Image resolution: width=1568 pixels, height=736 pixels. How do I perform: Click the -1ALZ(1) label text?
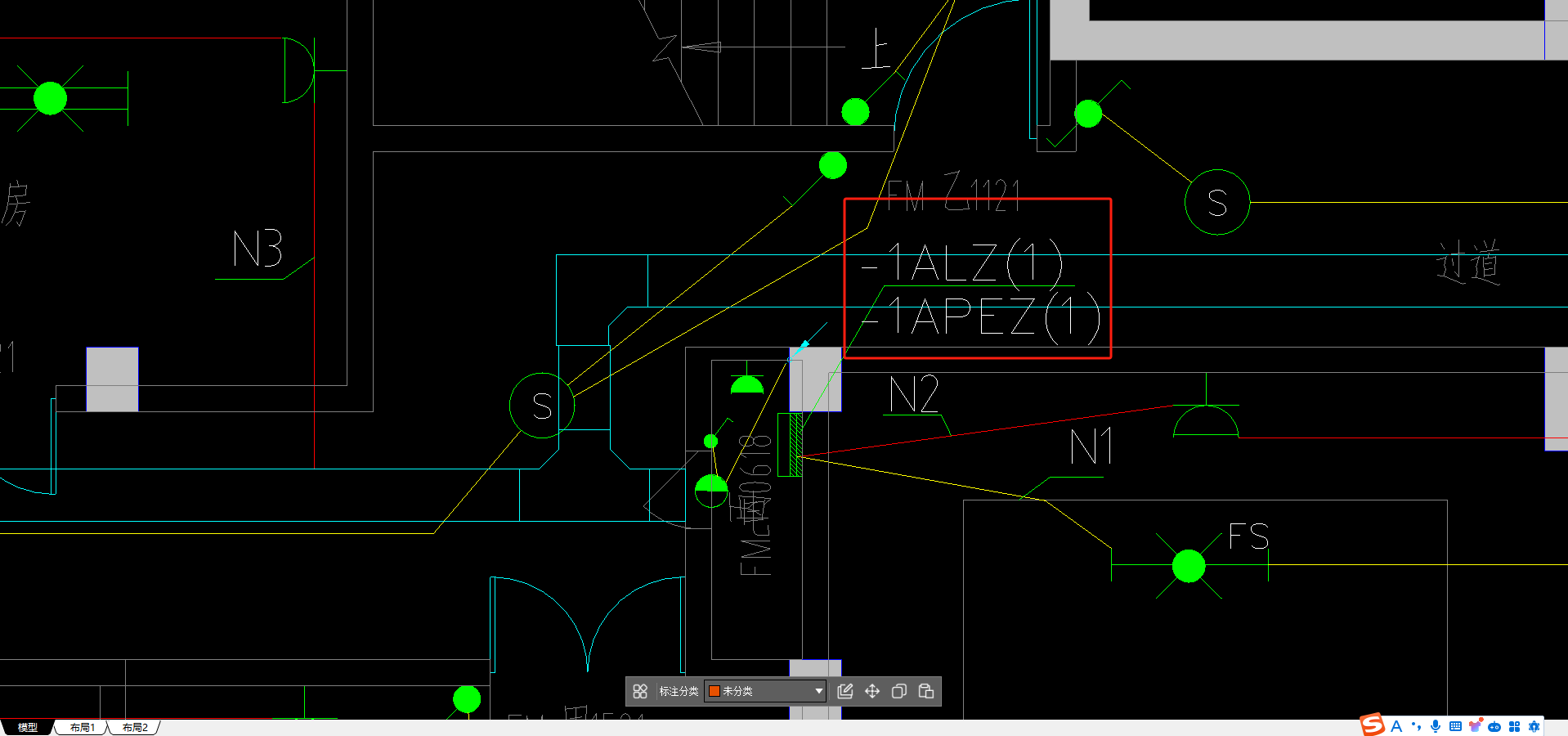(x=962, y=263)
